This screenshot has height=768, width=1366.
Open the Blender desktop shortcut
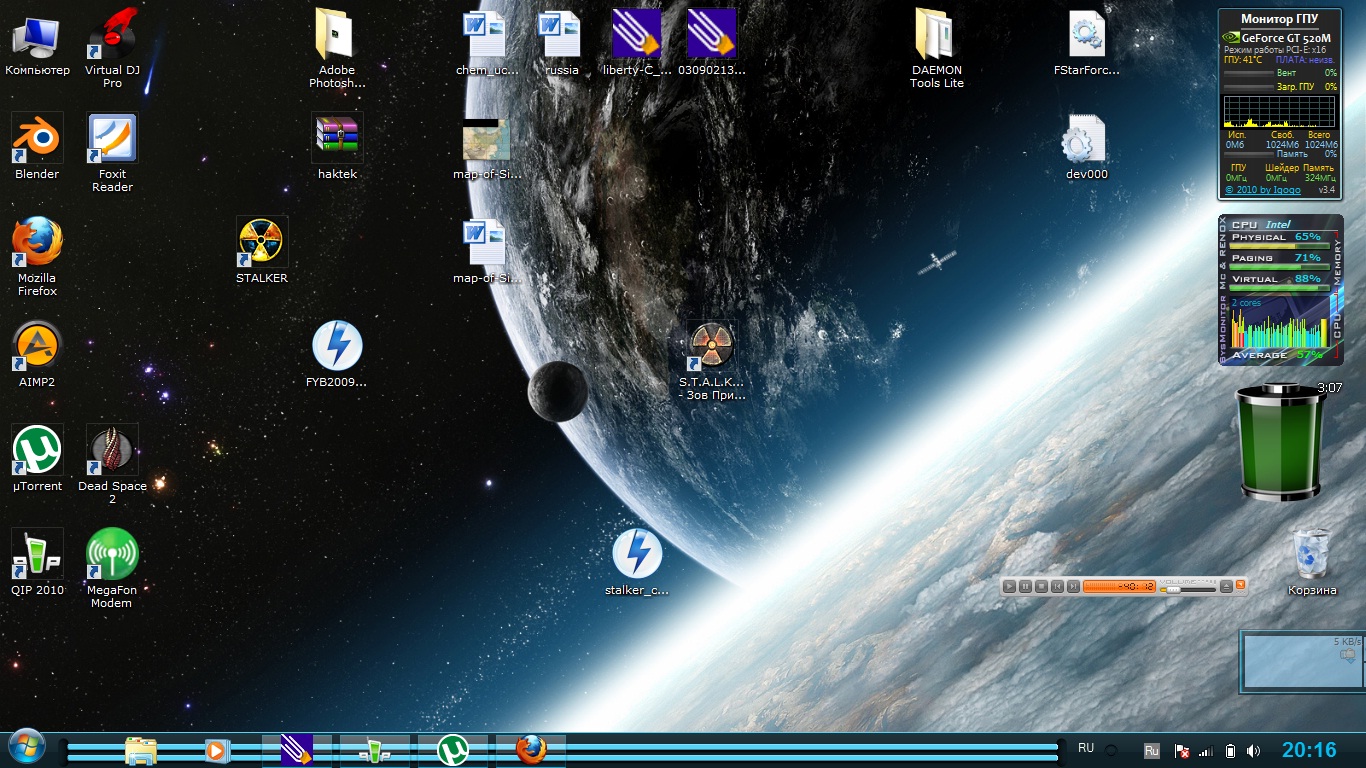[x=37, y=139]
